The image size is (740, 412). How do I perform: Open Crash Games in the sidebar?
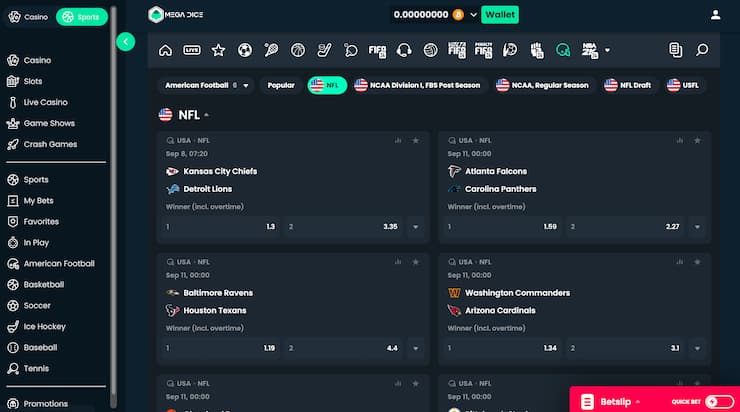click(x=42, y=144)
